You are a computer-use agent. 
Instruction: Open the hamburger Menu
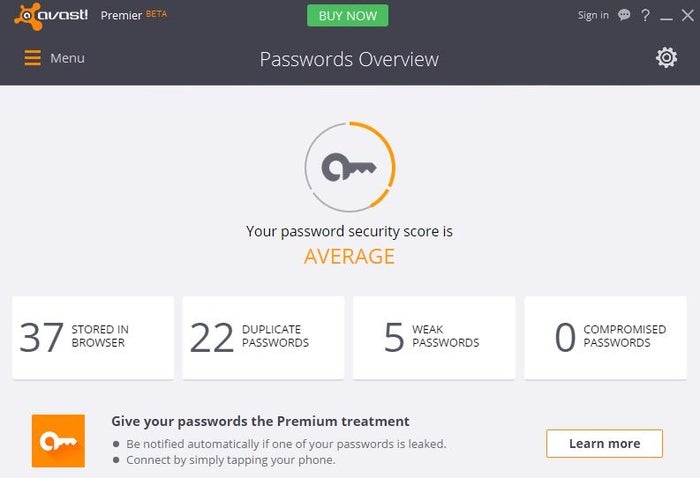(x=54, y=58)
